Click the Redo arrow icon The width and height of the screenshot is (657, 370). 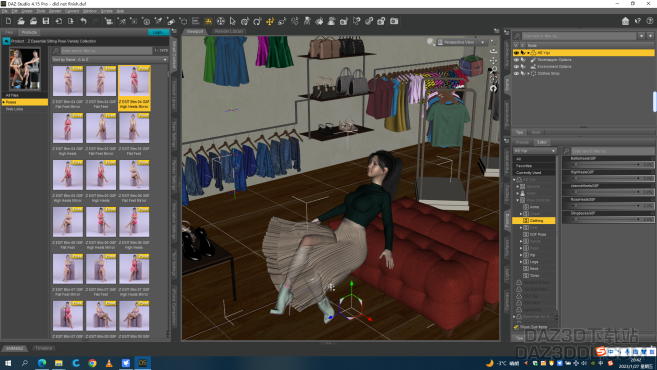click(96, 21)
